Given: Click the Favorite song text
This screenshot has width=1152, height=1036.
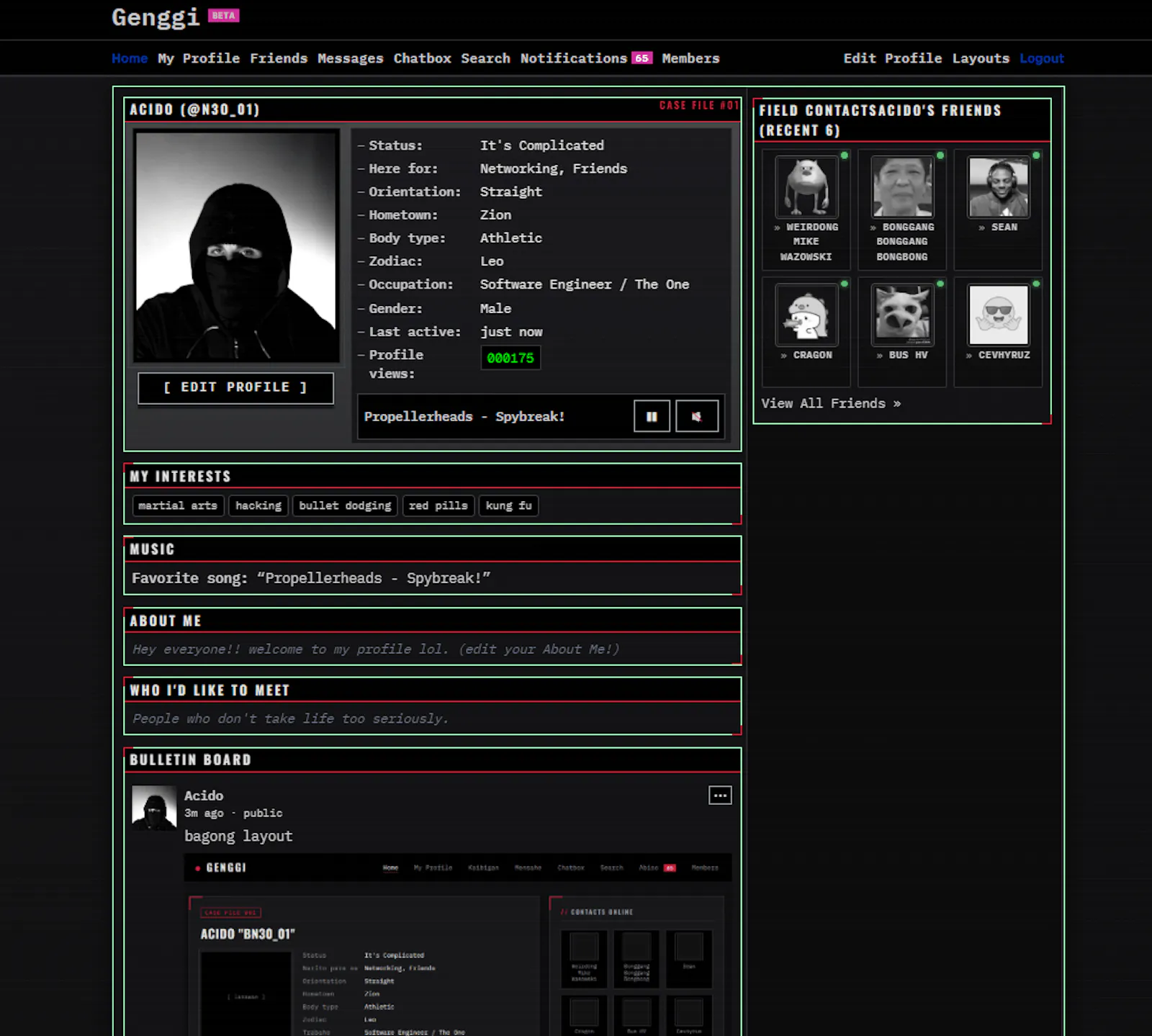Looking at the screenshot, I should coord(311,578).
